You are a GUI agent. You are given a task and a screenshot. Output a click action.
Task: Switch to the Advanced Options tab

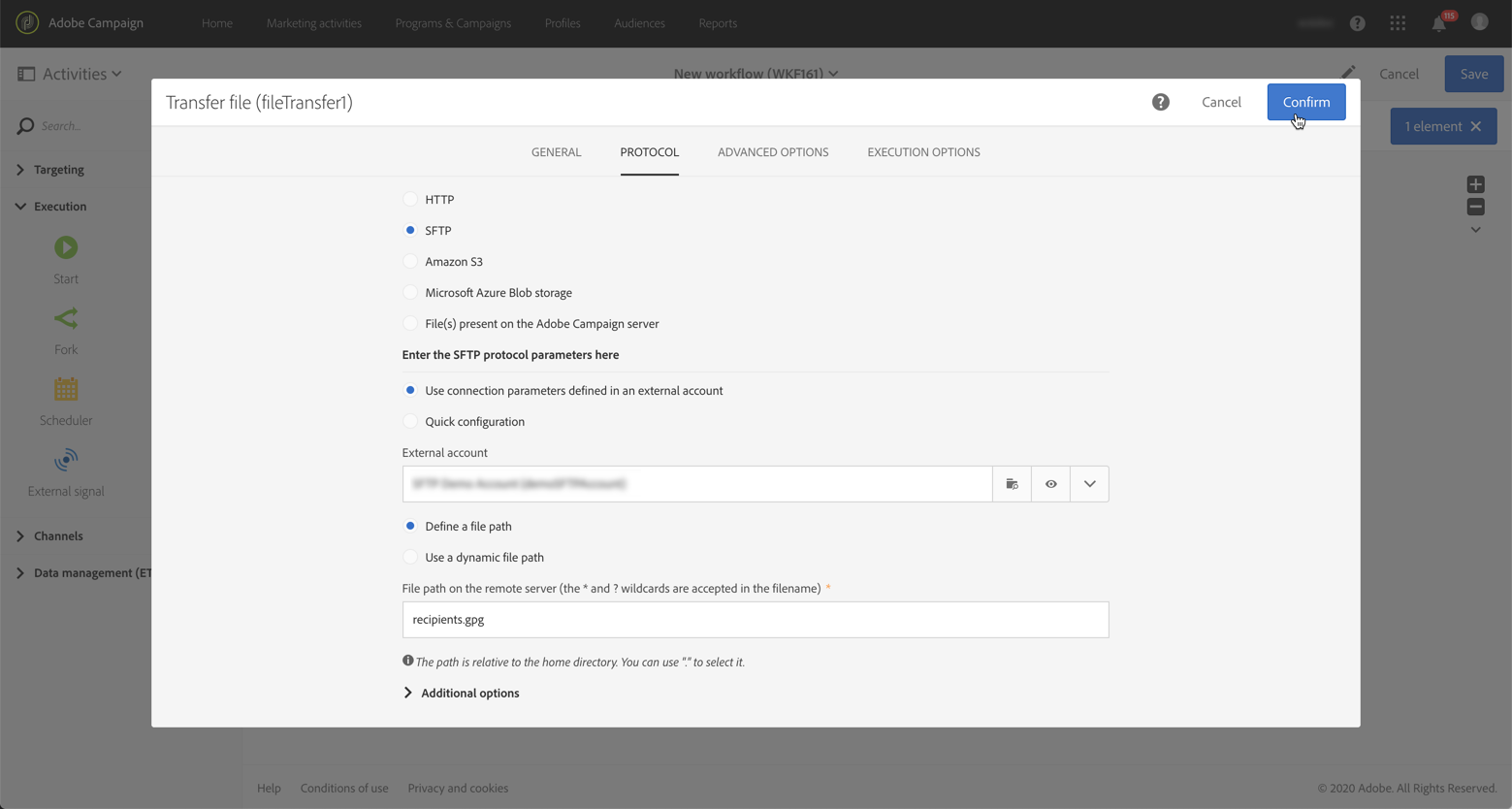[773, 152]
